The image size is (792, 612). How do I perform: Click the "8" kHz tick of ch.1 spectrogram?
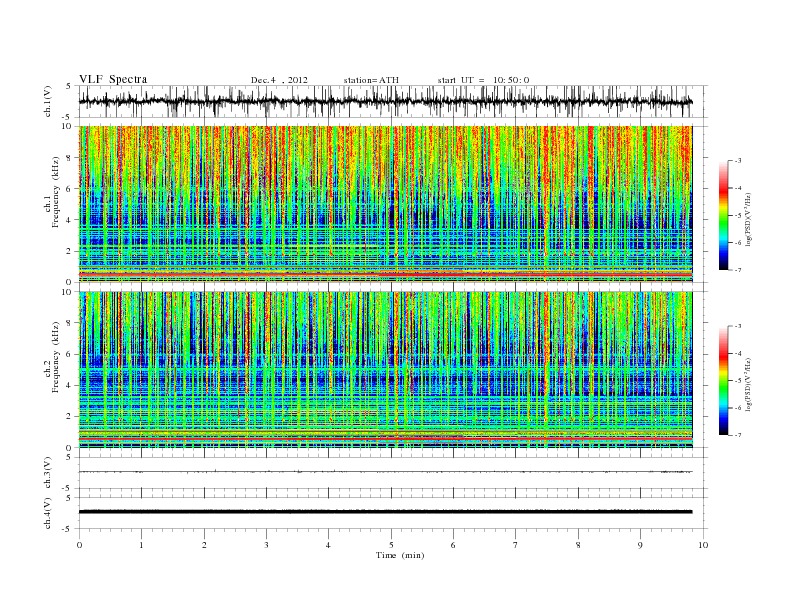(70, 158)
